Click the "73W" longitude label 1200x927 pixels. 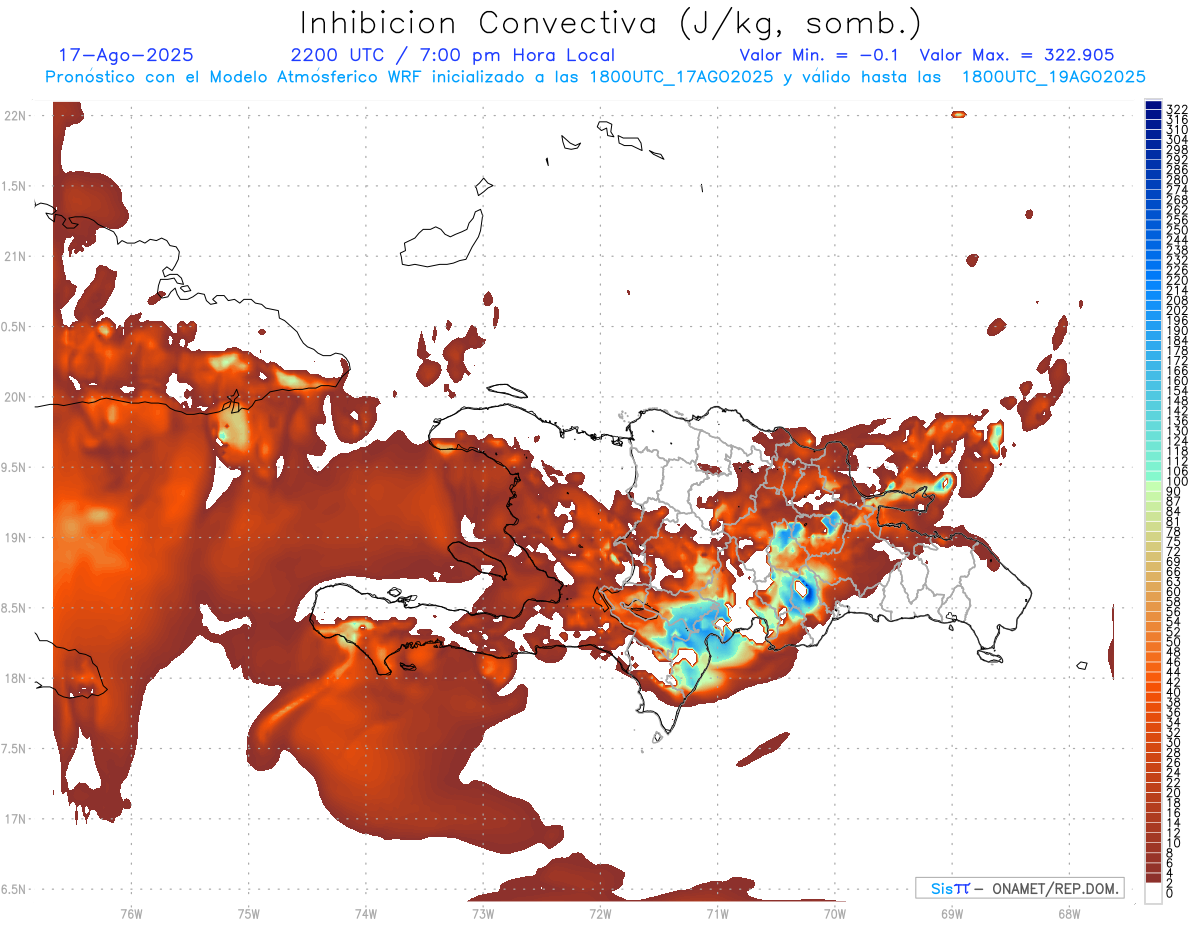point(482,913)
